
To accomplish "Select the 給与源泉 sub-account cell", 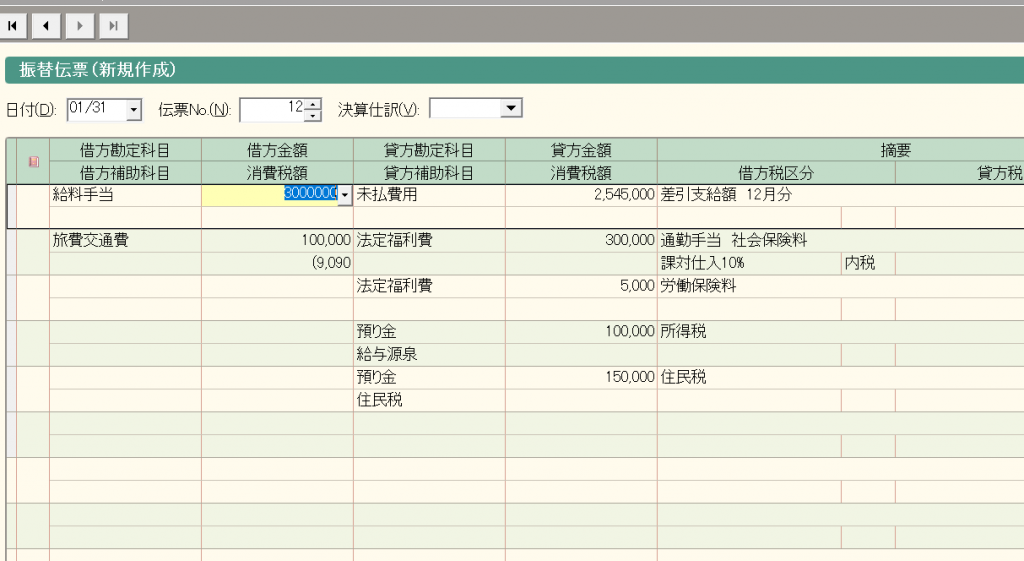I will click(x=429, y=354).
